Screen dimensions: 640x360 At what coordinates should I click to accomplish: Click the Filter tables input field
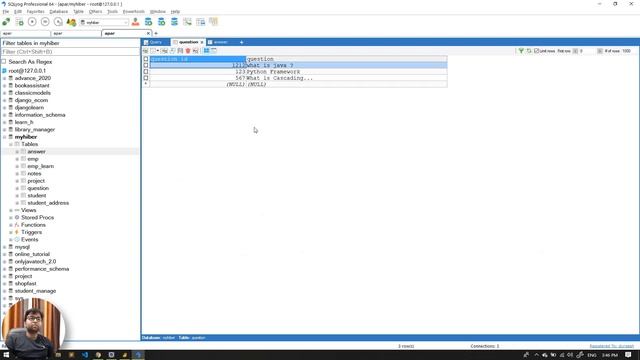(70, 52)
